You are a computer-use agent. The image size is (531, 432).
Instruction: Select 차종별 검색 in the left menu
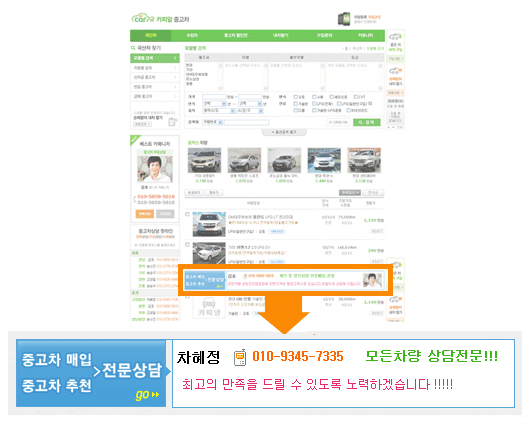[x=155, y=68]
